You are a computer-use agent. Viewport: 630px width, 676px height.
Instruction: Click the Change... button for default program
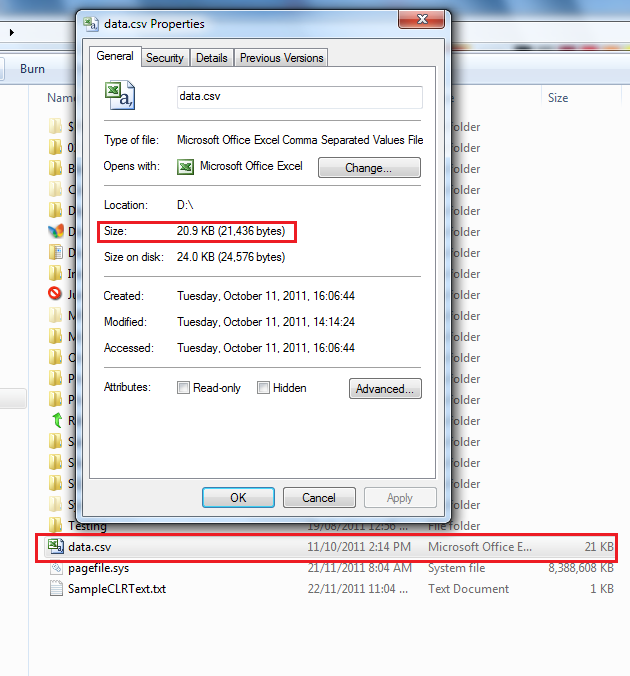click(x=369, y=167)
